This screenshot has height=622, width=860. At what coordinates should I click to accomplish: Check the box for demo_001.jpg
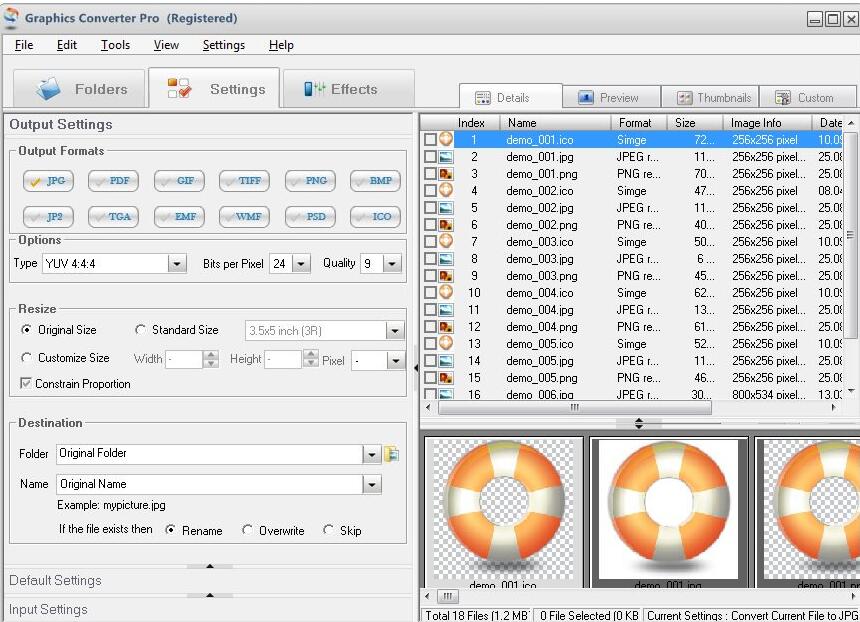[x=431, y=156]
